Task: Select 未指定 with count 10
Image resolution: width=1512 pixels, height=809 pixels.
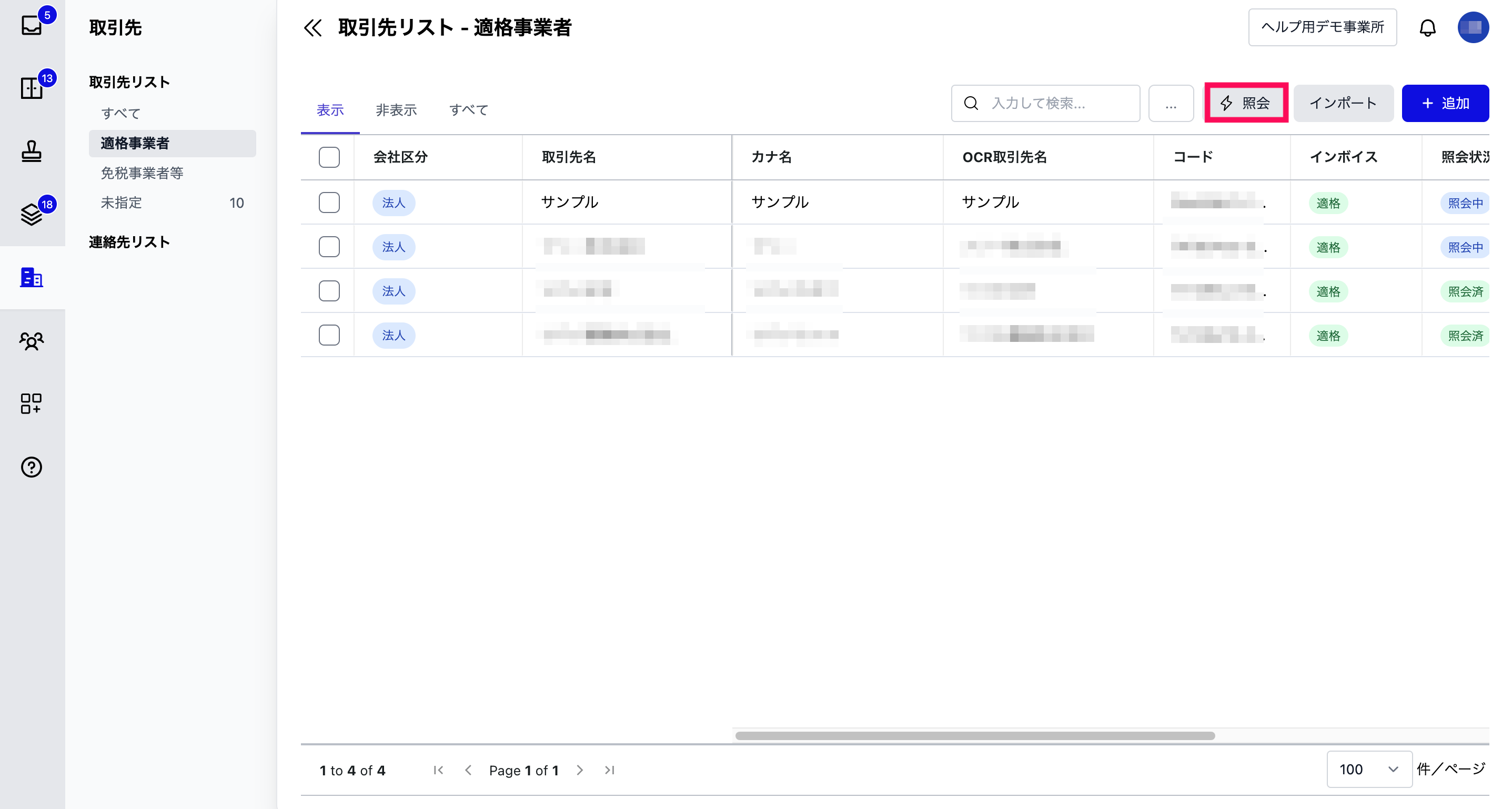Action: 172,203
